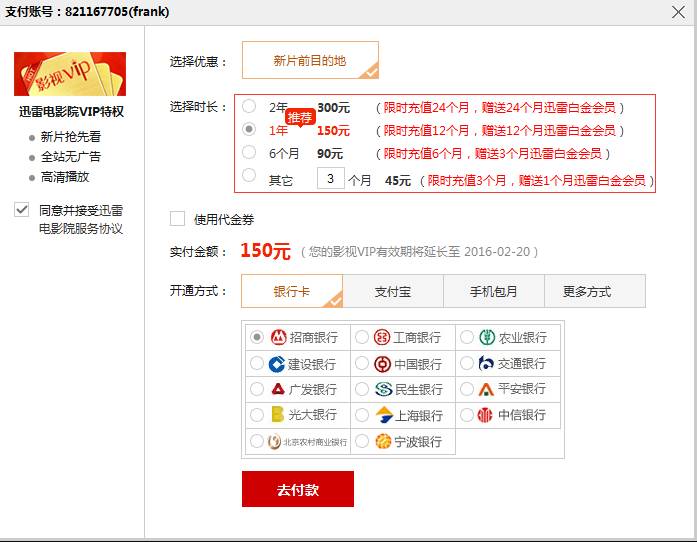The image size is (697, 542).
Task: Select 交通银行 radio button
Action: [x=467, y=363]
